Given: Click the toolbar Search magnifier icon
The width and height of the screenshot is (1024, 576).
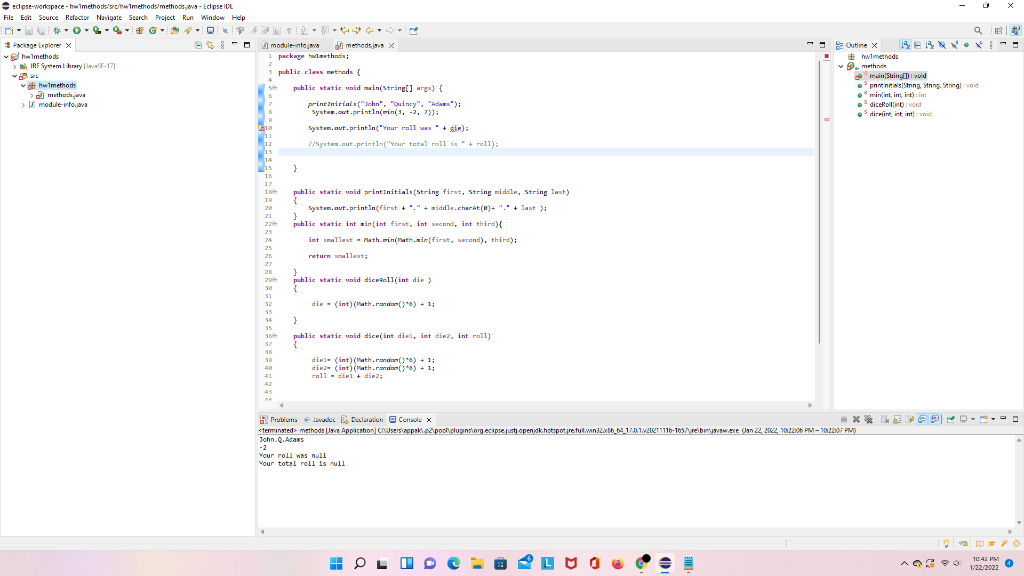Looking at the screenshot, I should (x=978, y=30).
